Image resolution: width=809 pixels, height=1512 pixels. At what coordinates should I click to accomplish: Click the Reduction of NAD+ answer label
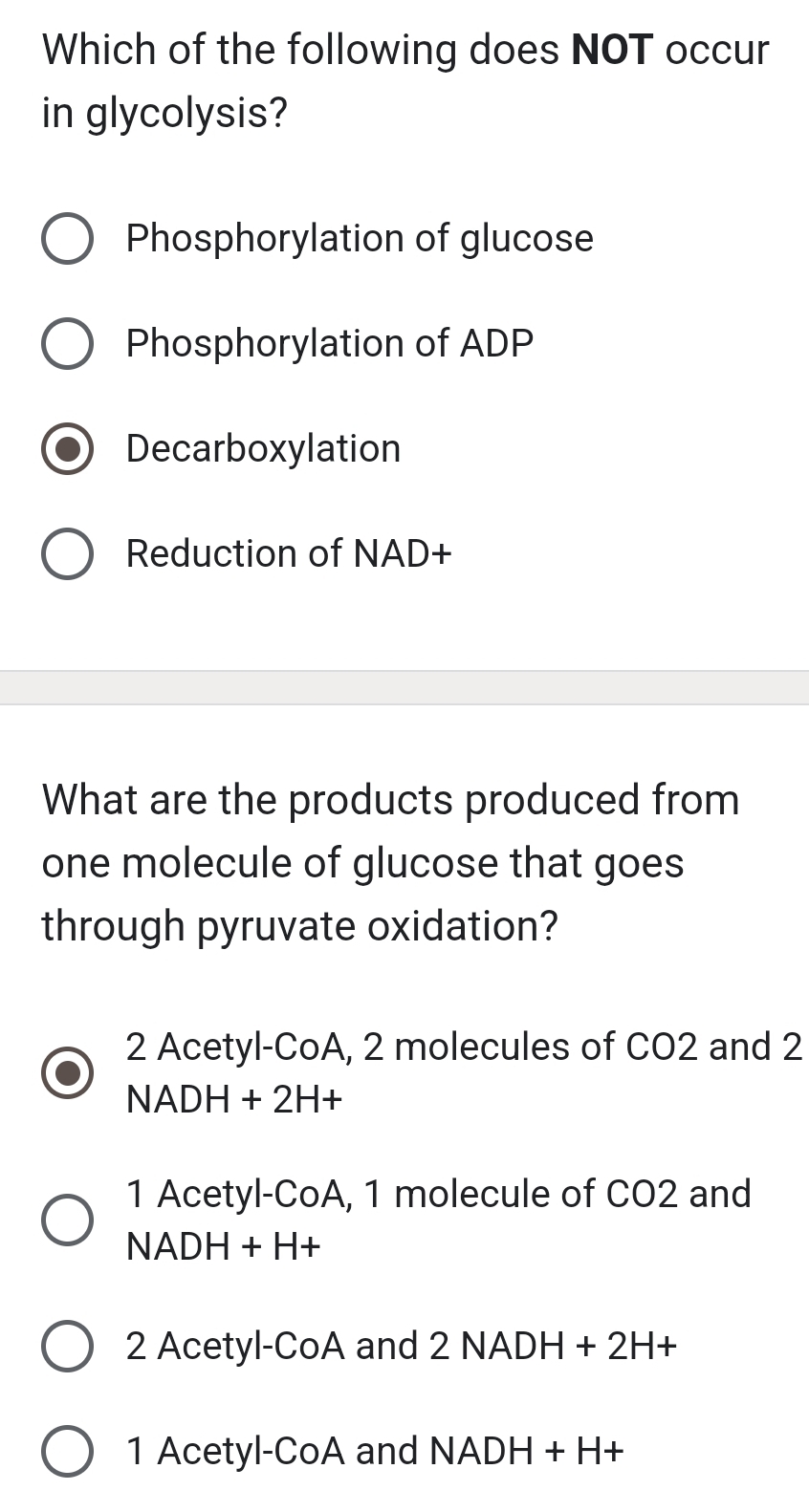click(289, 553)
